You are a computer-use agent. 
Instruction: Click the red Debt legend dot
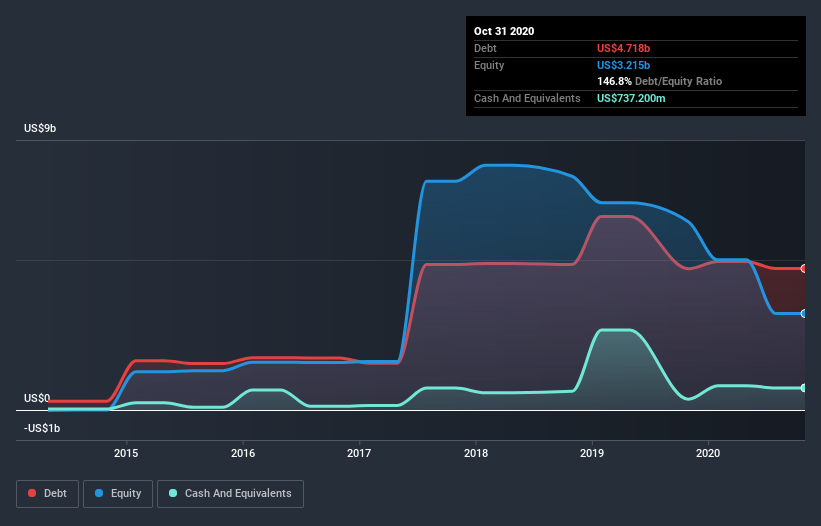(32, 493)
